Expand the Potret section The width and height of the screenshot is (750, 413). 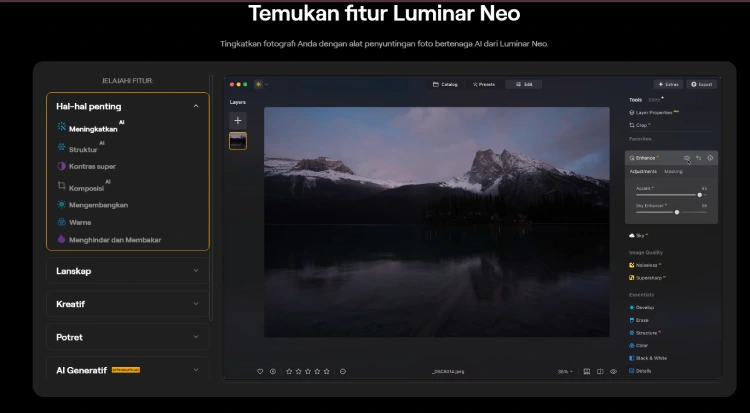128,337
